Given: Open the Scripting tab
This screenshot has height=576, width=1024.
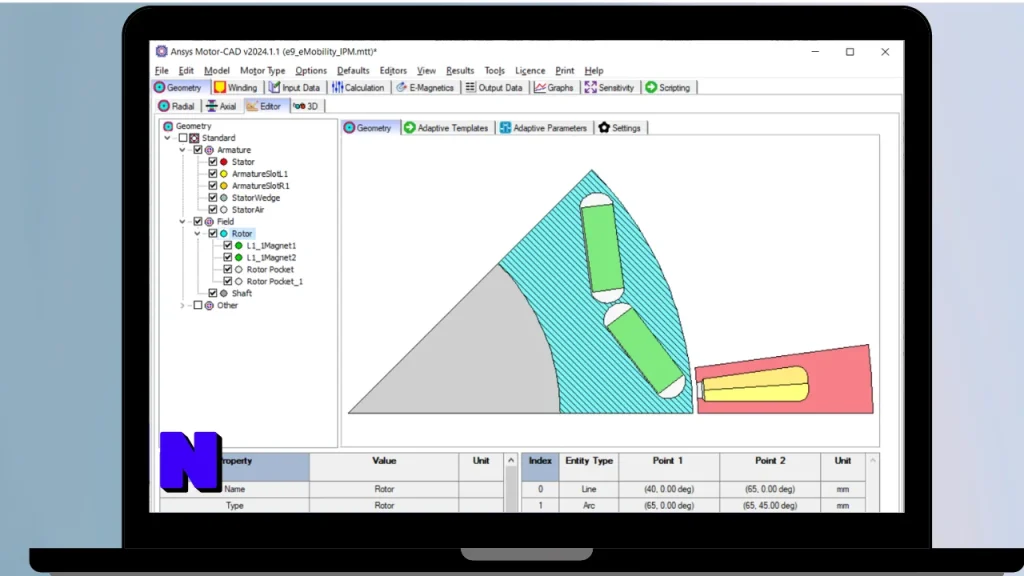Looking at the screenshot, I should (668, 88).
